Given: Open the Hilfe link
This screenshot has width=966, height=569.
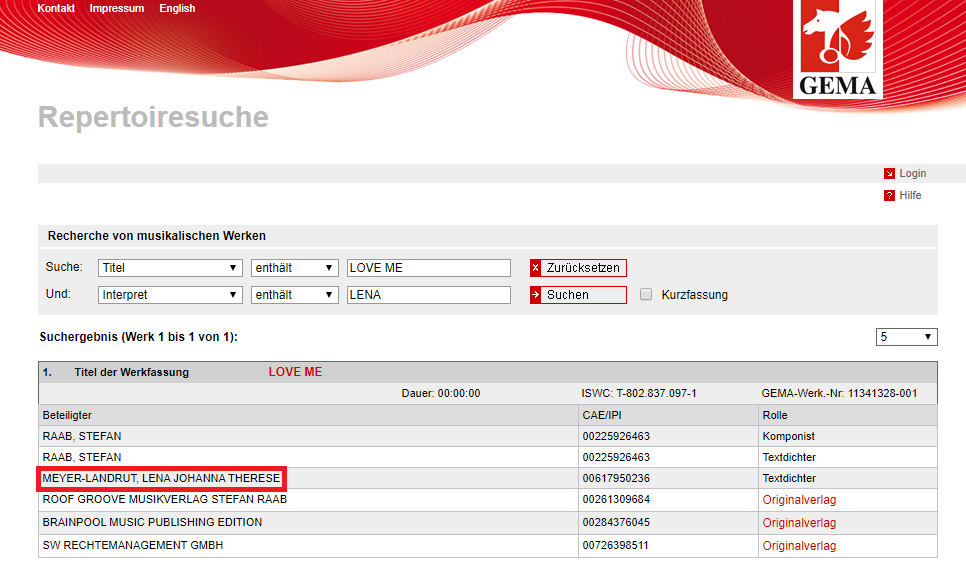Looking at the screenshot, I should coord(910,195).
